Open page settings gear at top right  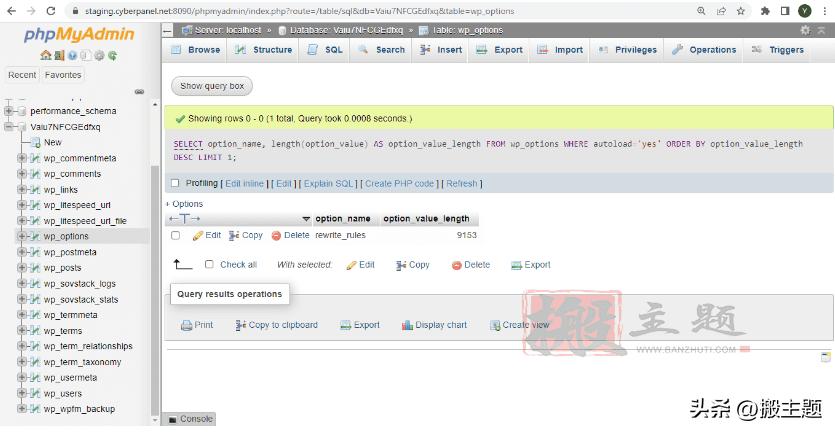pos(805,30)
